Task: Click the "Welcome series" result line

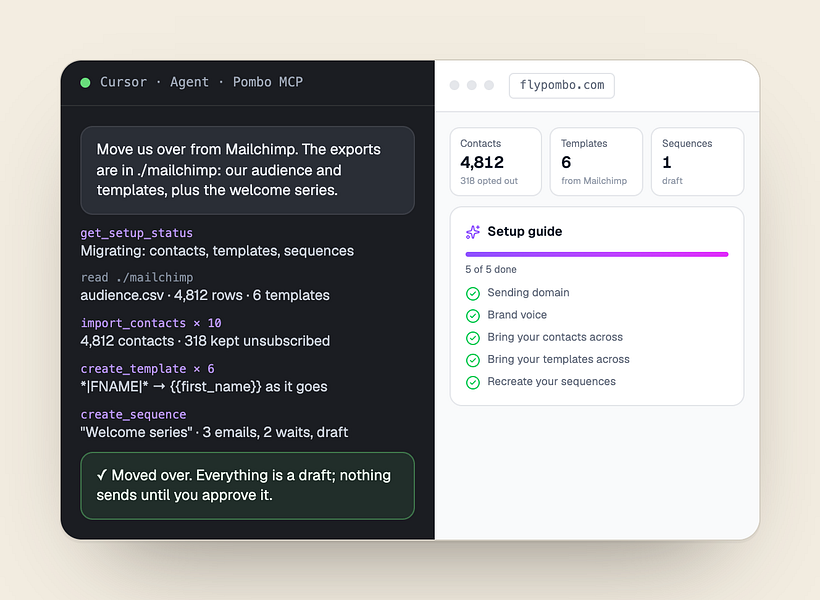Action: click(x=214, y=433)
